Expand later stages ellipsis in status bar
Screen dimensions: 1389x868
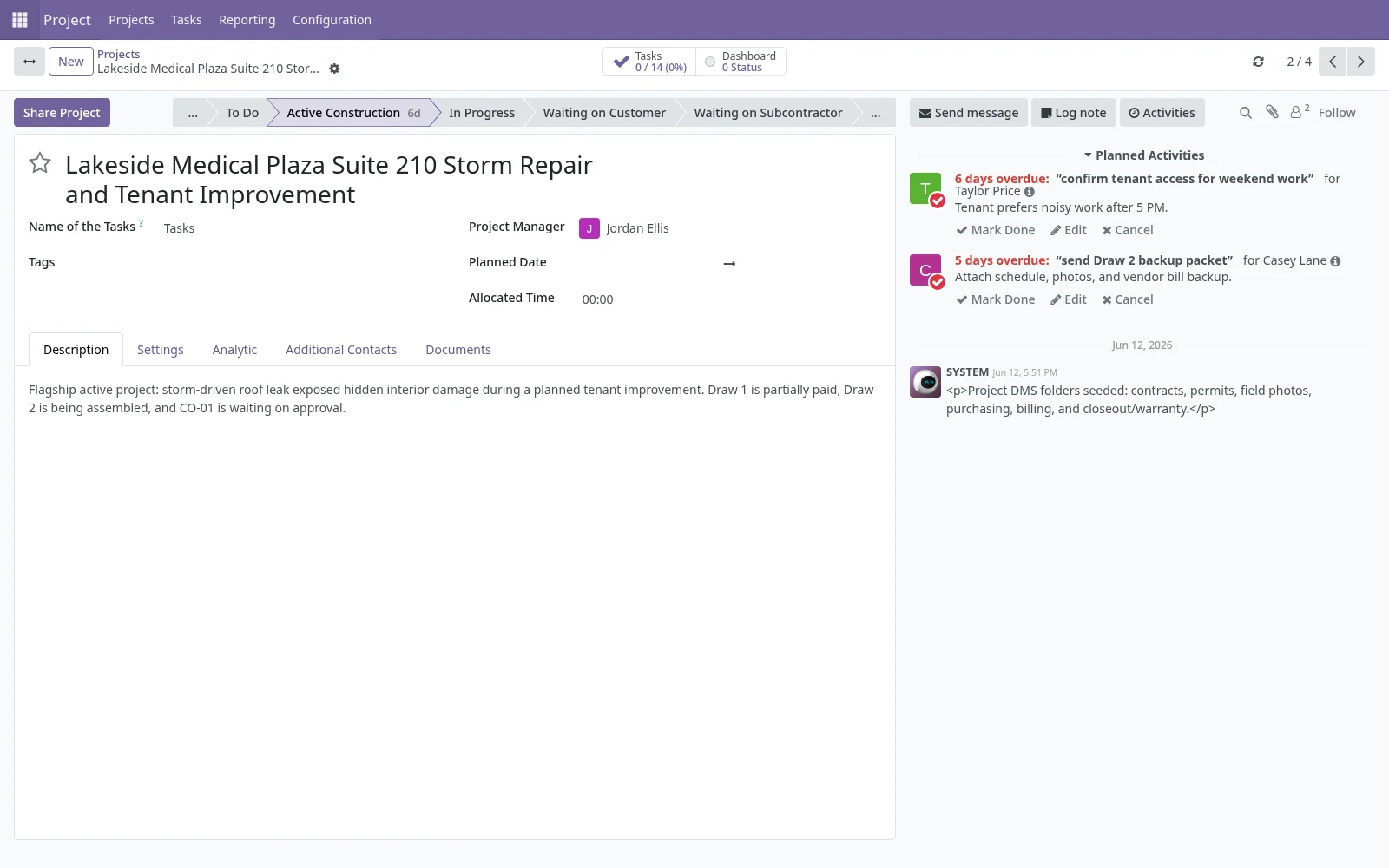pyautogui.click(x=875, y=113)
